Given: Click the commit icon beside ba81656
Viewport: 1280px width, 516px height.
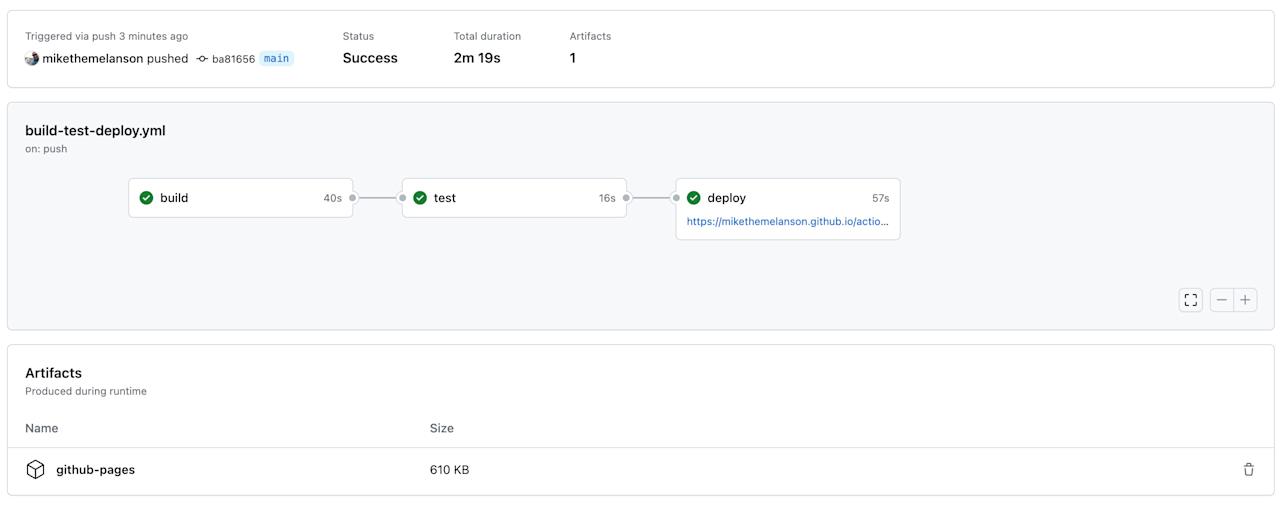Looking at the screenshot, I should pyautogui.click(x=202, y=59).
